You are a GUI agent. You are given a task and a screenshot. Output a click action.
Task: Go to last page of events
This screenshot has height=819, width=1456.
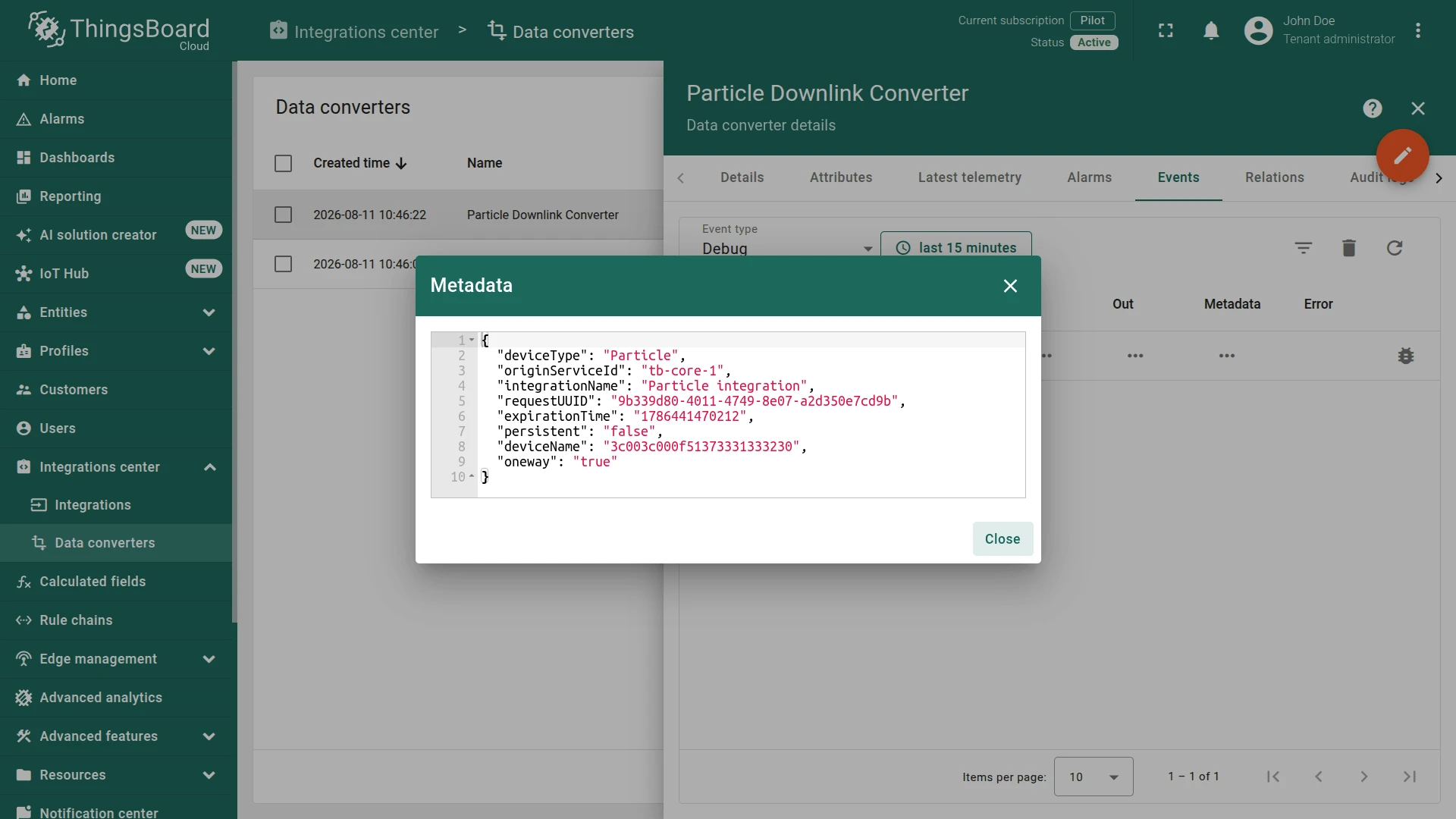1410,777
